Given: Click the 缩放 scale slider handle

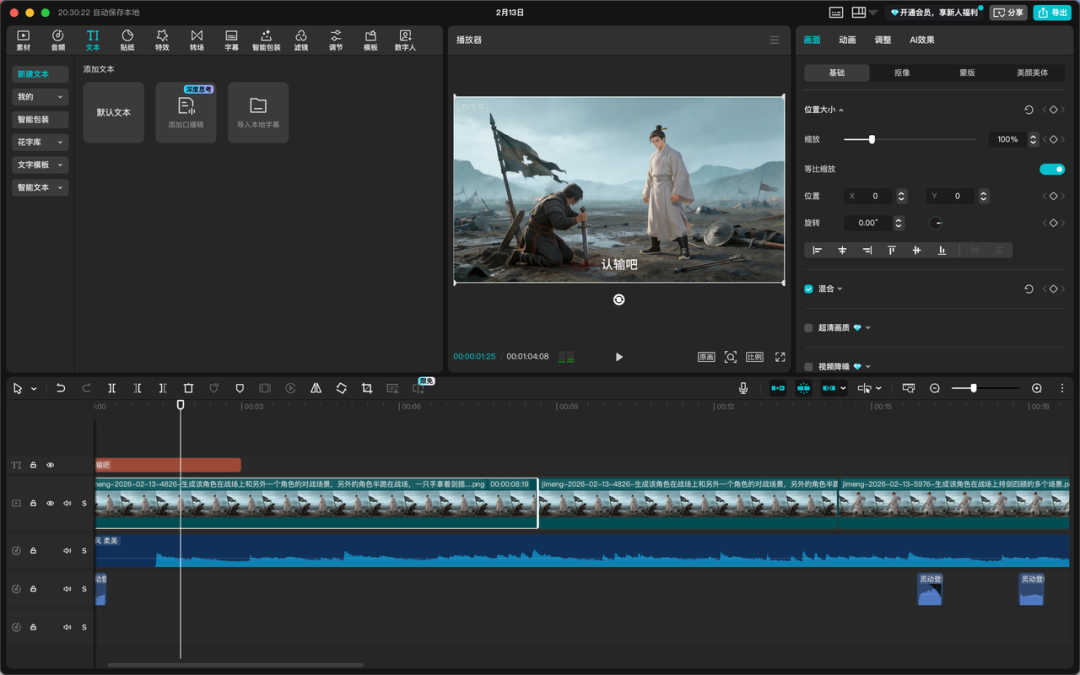Looking at the screenshot, I should coord(872,140).
